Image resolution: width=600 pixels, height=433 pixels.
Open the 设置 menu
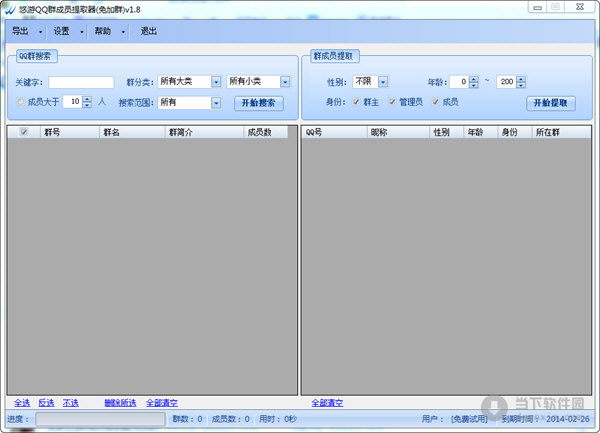(x=62, y=31)
